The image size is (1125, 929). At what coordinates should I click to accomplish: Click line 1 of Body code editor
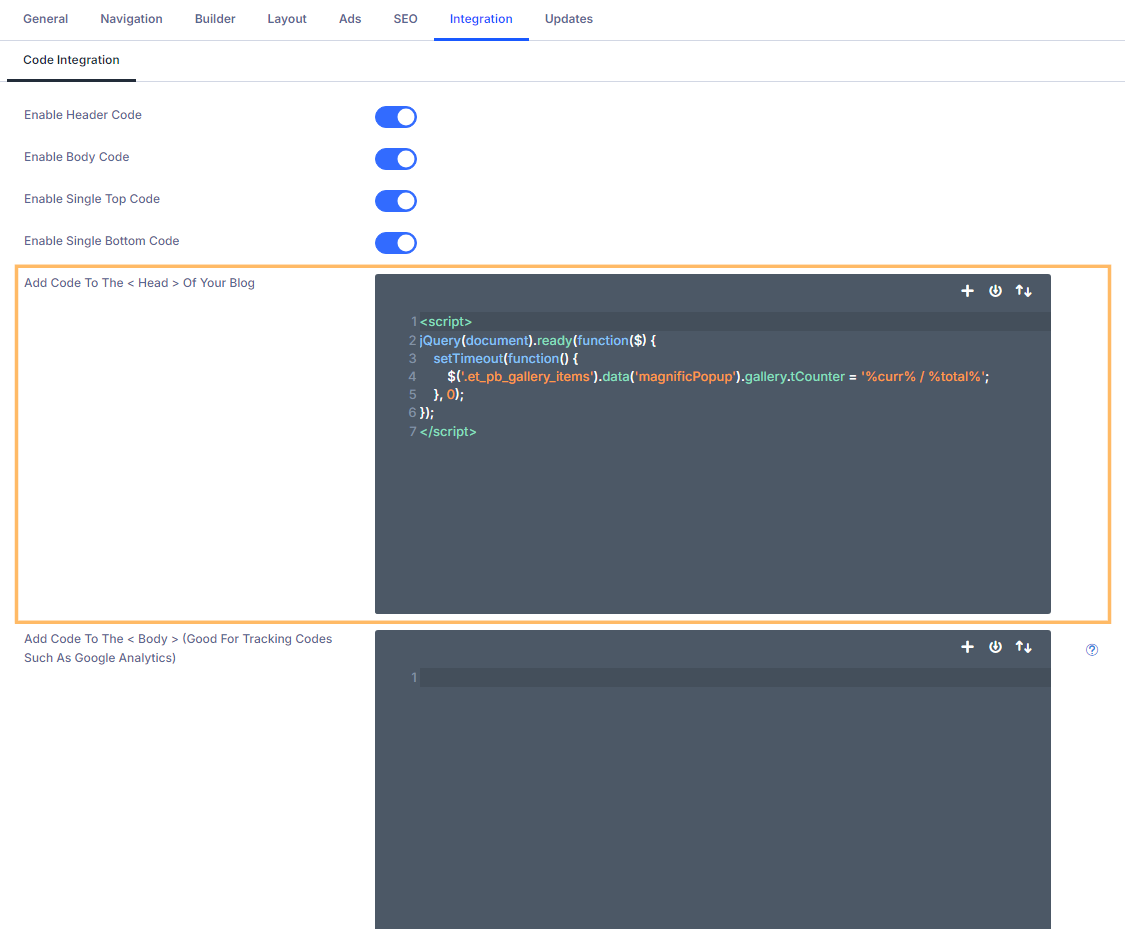(734, 678)
